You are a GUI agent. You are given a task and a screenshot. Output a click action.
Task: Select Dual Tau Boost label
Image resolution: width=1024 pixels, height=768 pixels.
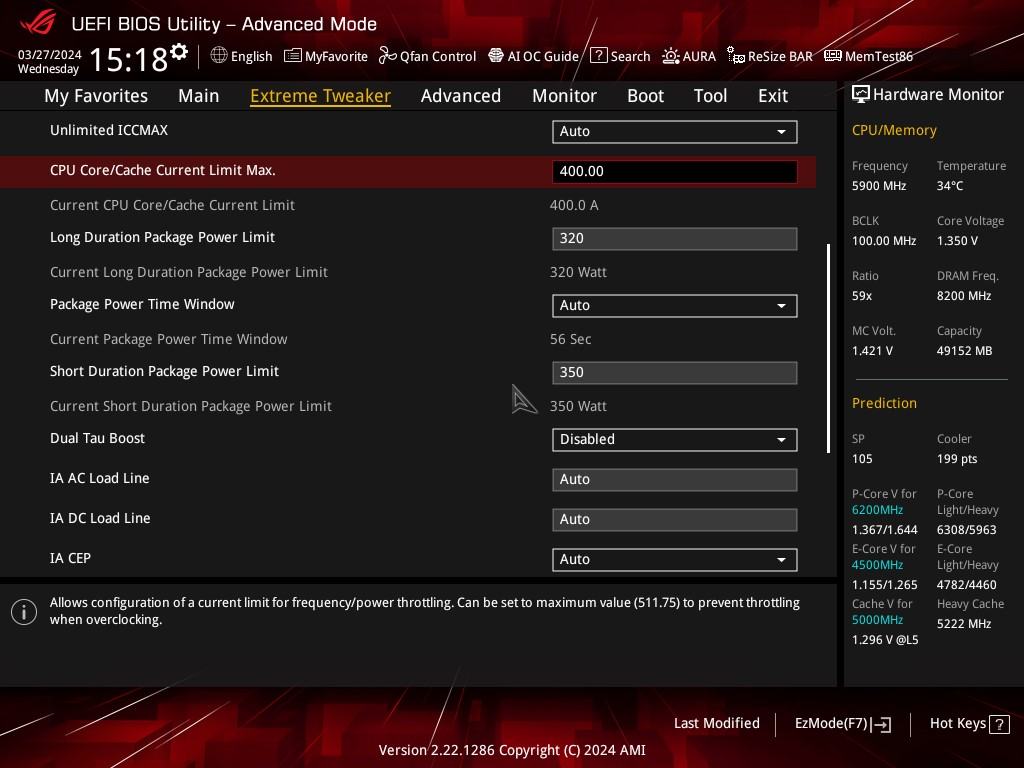(97, 438)
